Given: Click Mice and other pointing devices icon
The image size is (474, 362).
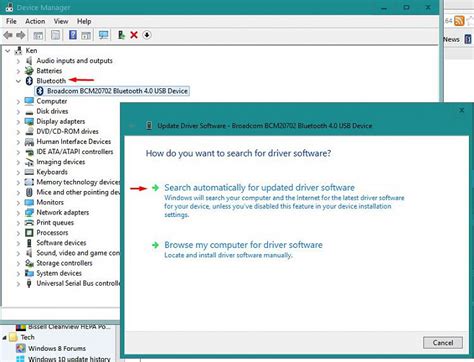Looking at the screenshot, I should tap(29, 192).
